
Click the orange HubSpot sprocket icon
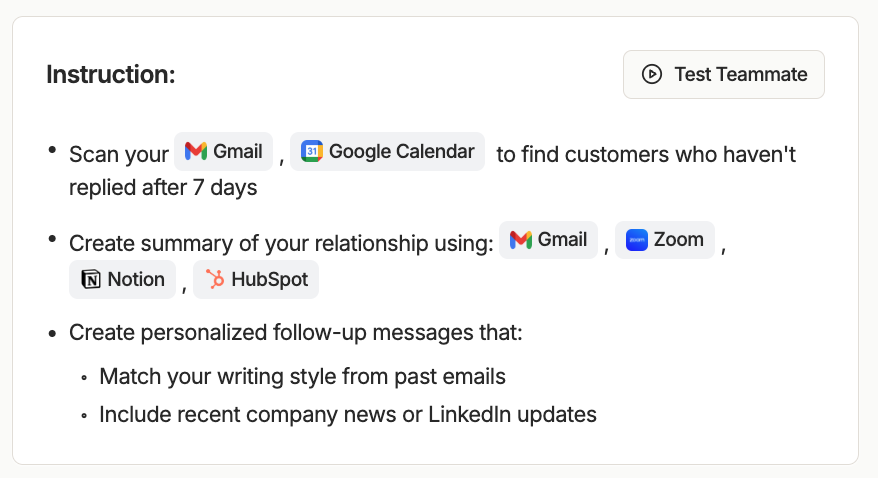tap(214, 280)
